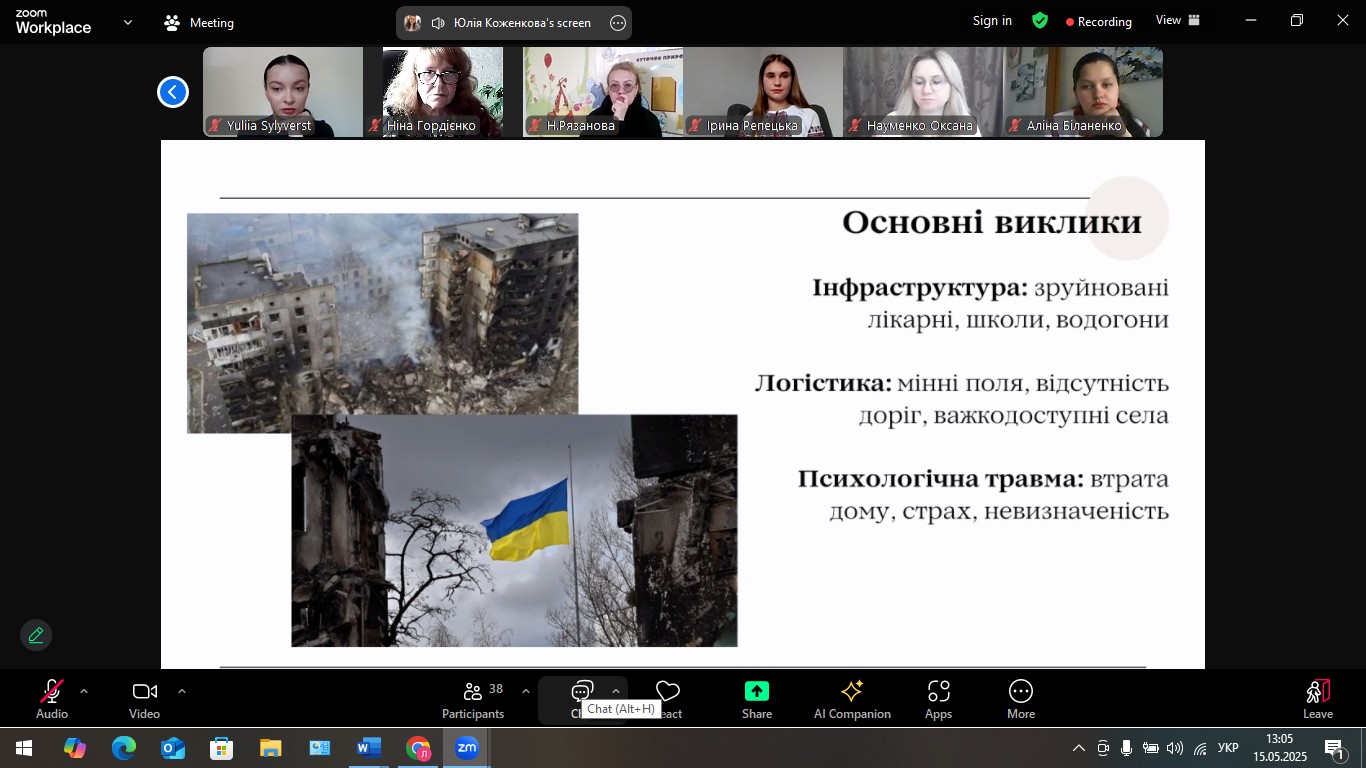This screenshot has height=768, width=1366.
Task: Select Ніна Гордієнко video thumbnail
Action: (x=443, y=92)
